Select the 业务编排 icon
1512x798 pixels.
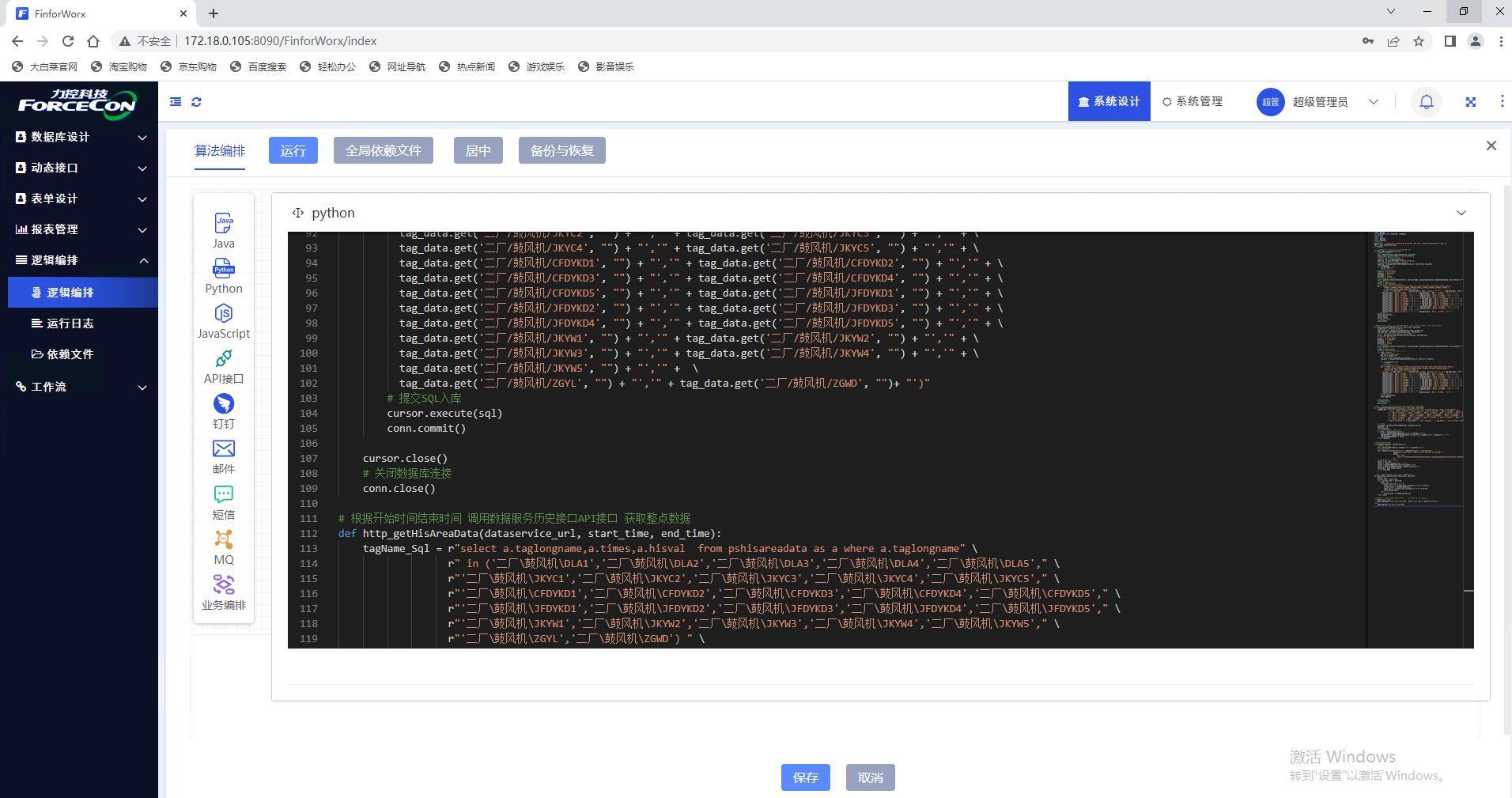coord(224,584)
